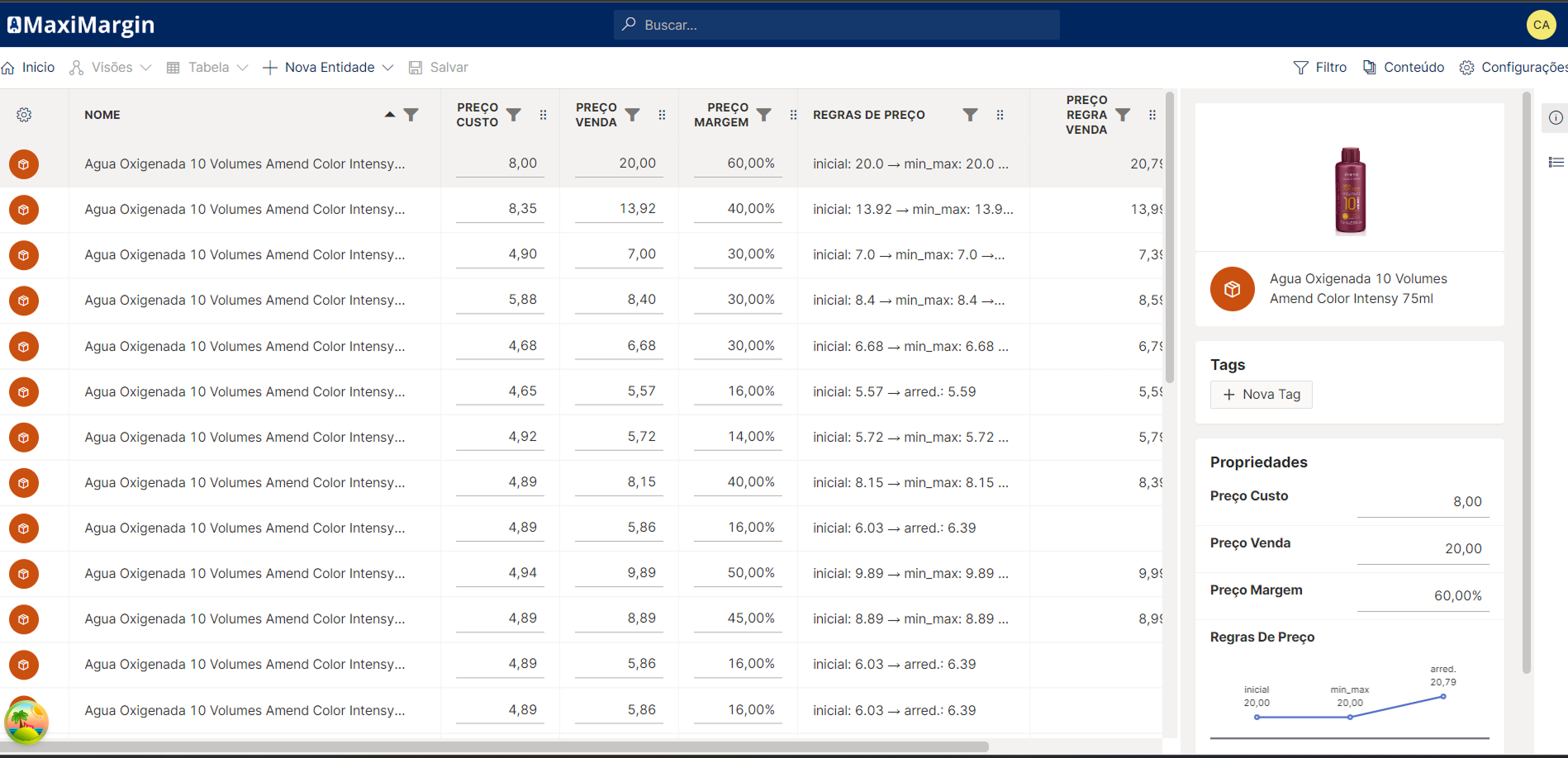1568x758 pixels.
Task: Click the margin cell 45,00%
Action: coord(737,619)
